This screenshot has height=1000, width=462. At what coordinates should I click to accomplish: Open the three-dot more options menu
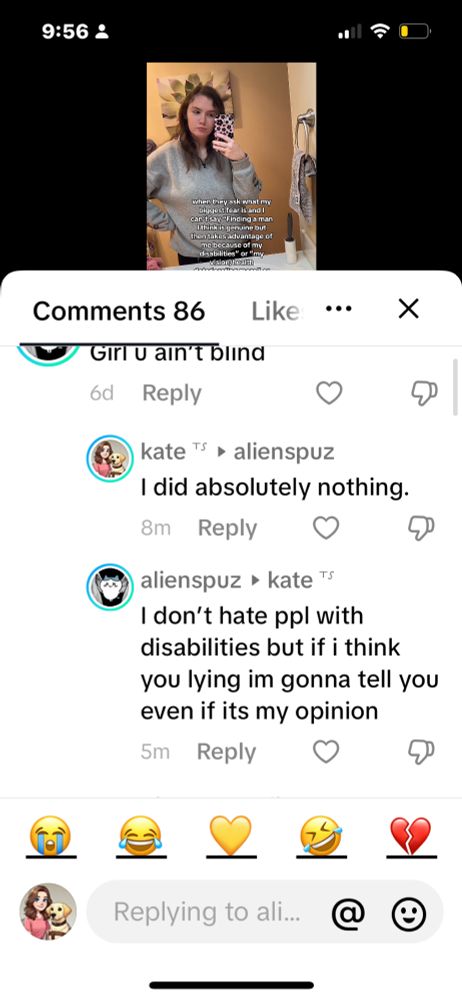pos(338,309)
